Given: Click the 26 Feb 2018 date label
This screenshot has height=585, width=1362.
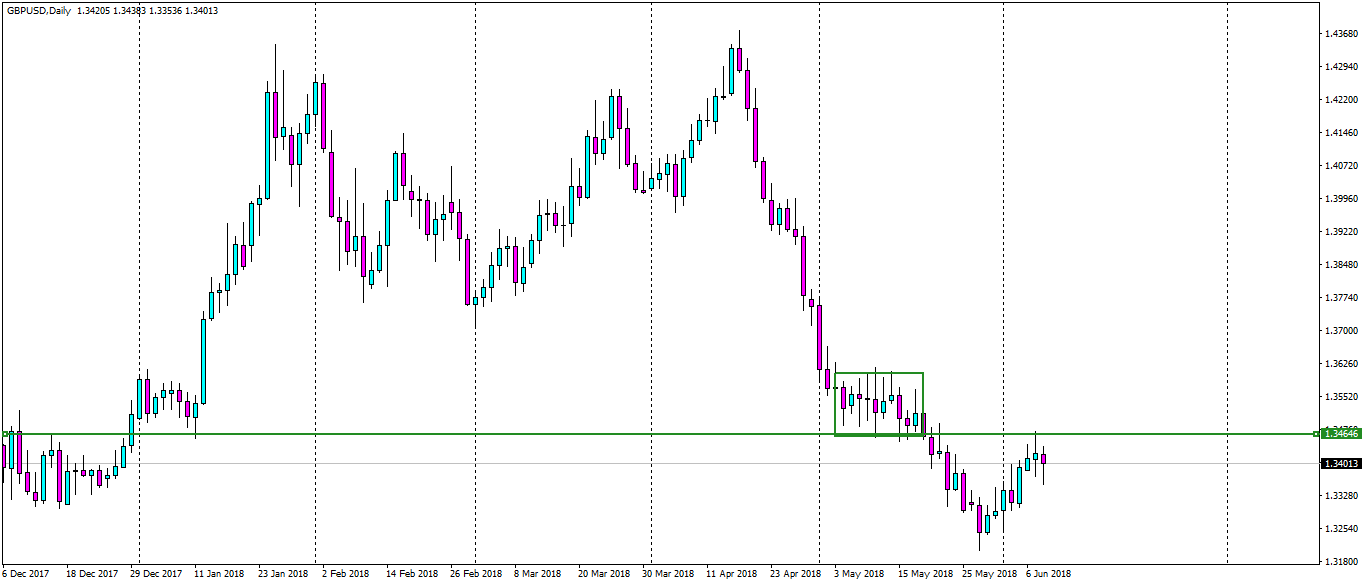Looking at the screenshot, I should [476, 574].
